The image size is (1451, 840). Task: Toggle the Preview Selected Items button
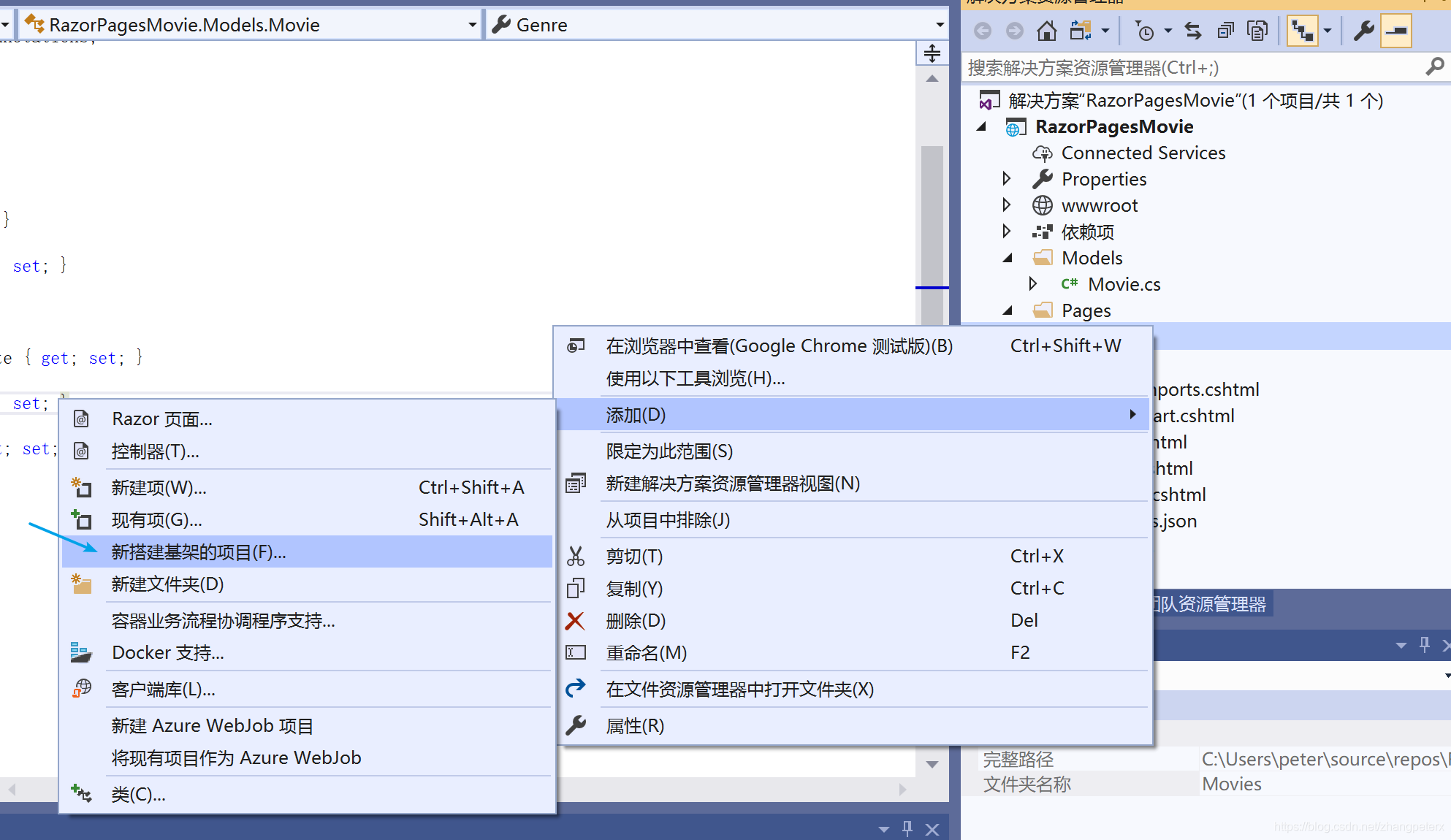pyautogui.click(x=1395, y=31)
